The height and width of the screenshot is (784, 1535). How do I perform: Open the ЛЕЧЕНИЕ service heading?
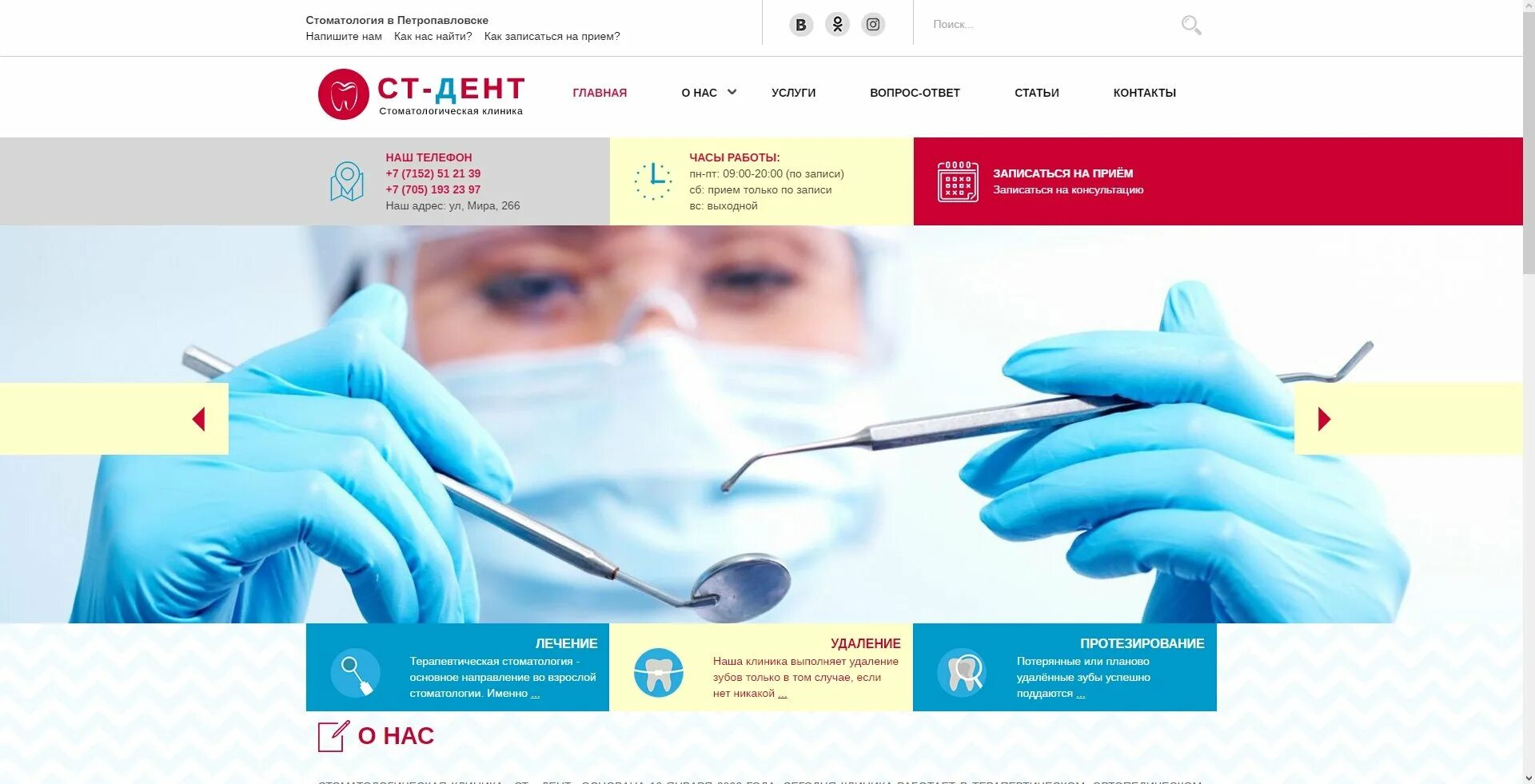tap(566, 643)
